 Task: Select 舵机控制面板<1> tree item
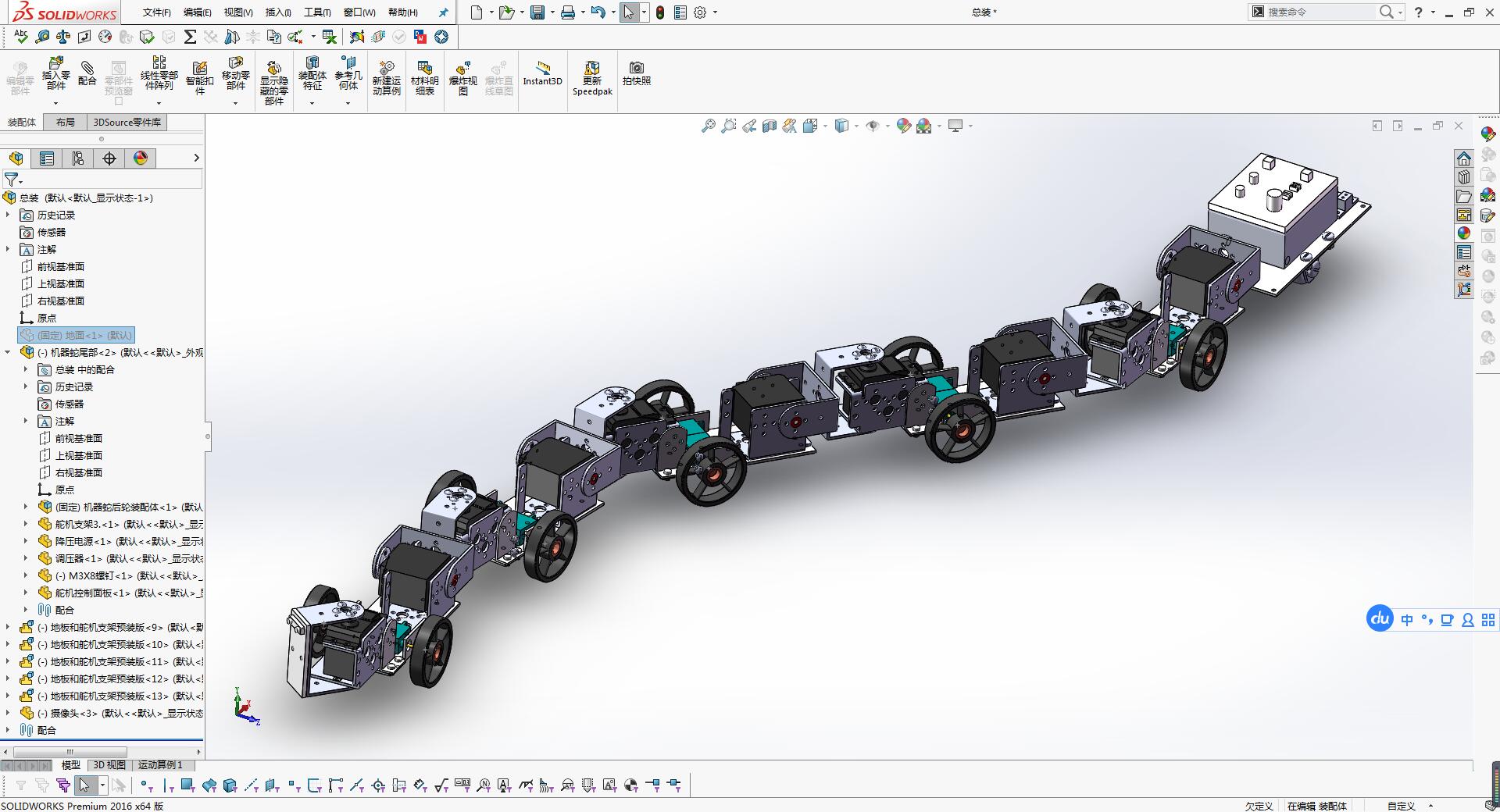[121, 593]
